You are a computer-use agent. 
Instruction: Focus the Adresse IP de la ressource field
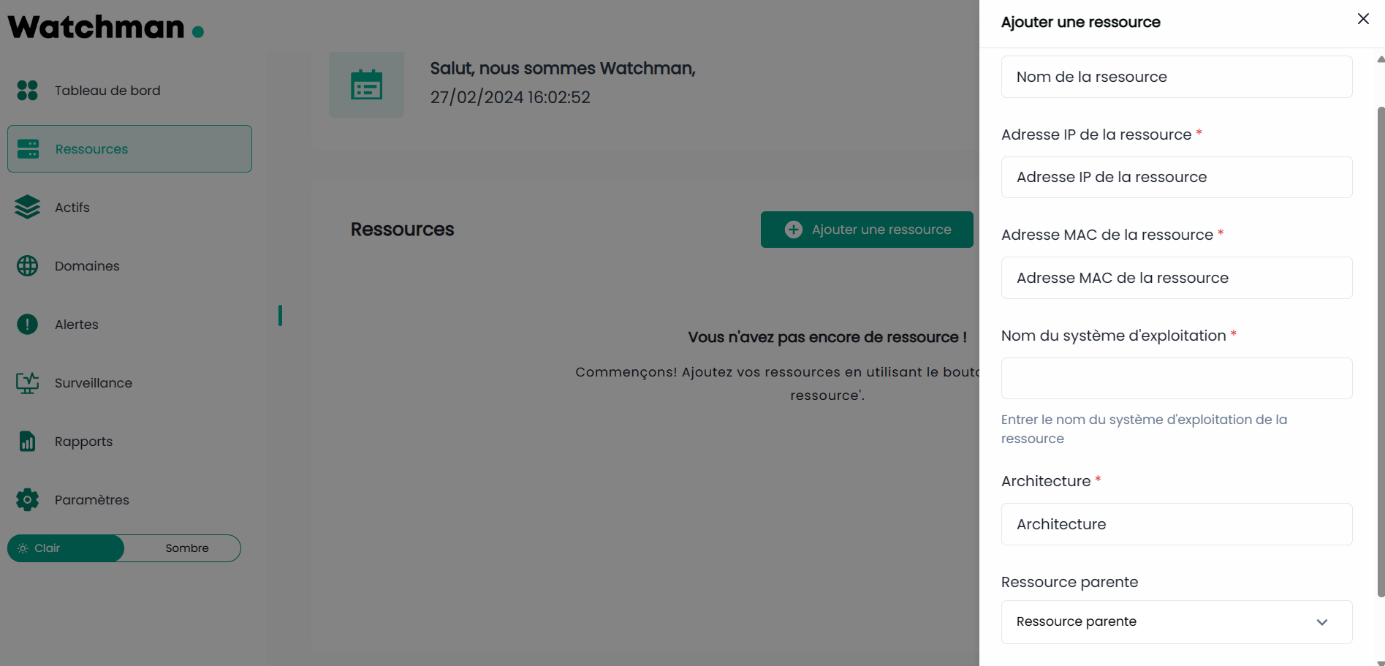[x=1176, y=177]
